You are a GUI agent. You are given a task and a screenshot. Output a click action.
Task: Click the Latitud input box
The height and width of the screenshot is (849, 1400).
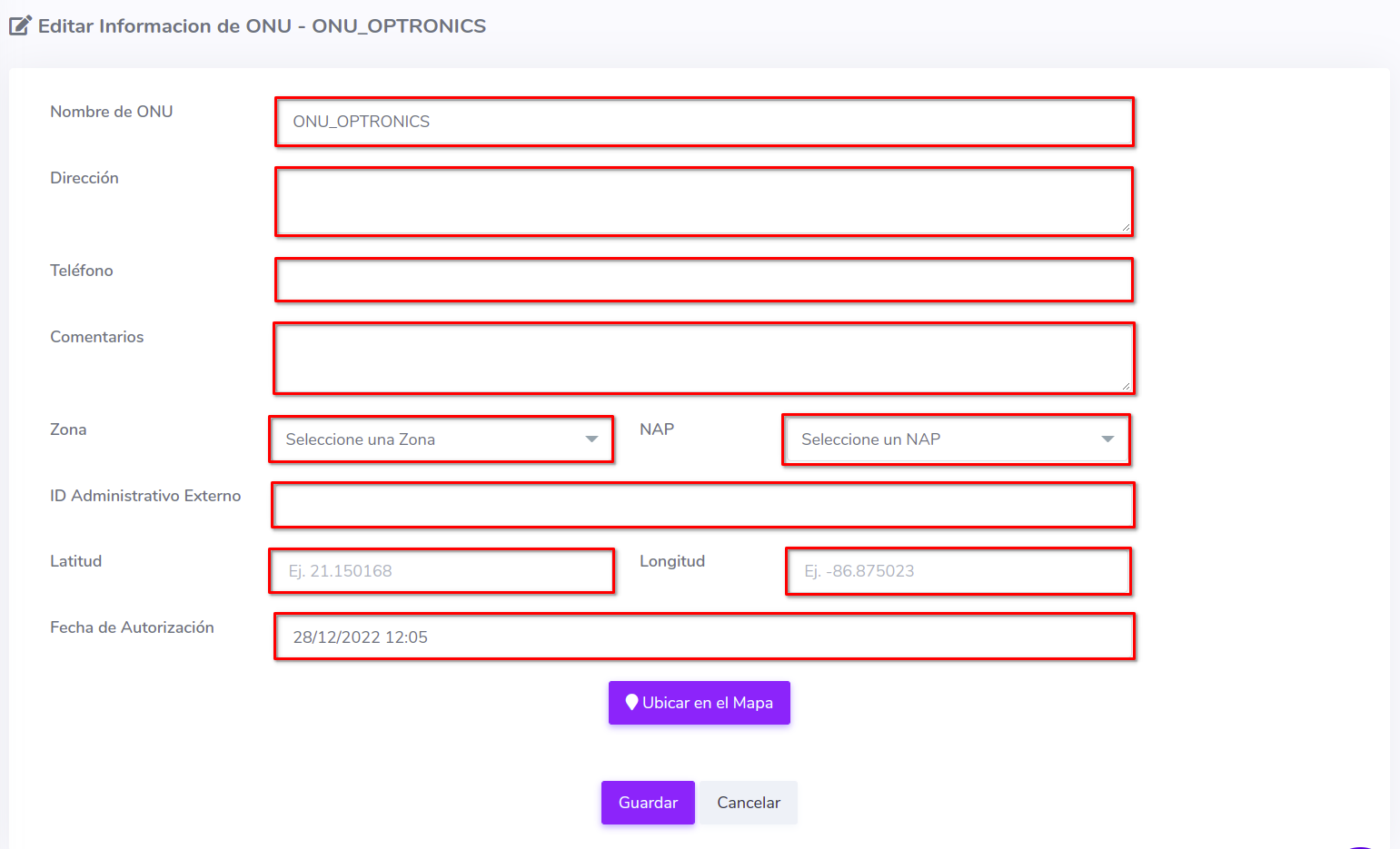pos(442,571)
